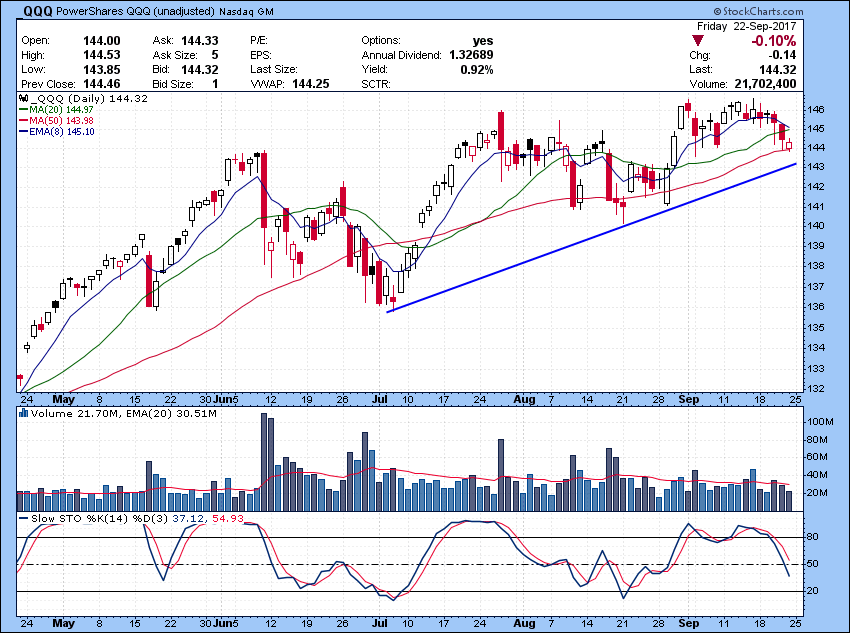Click the May label on price chart date axis
Image resolution: width=850 pixels, height=633 pixels.
pos(63,399)
